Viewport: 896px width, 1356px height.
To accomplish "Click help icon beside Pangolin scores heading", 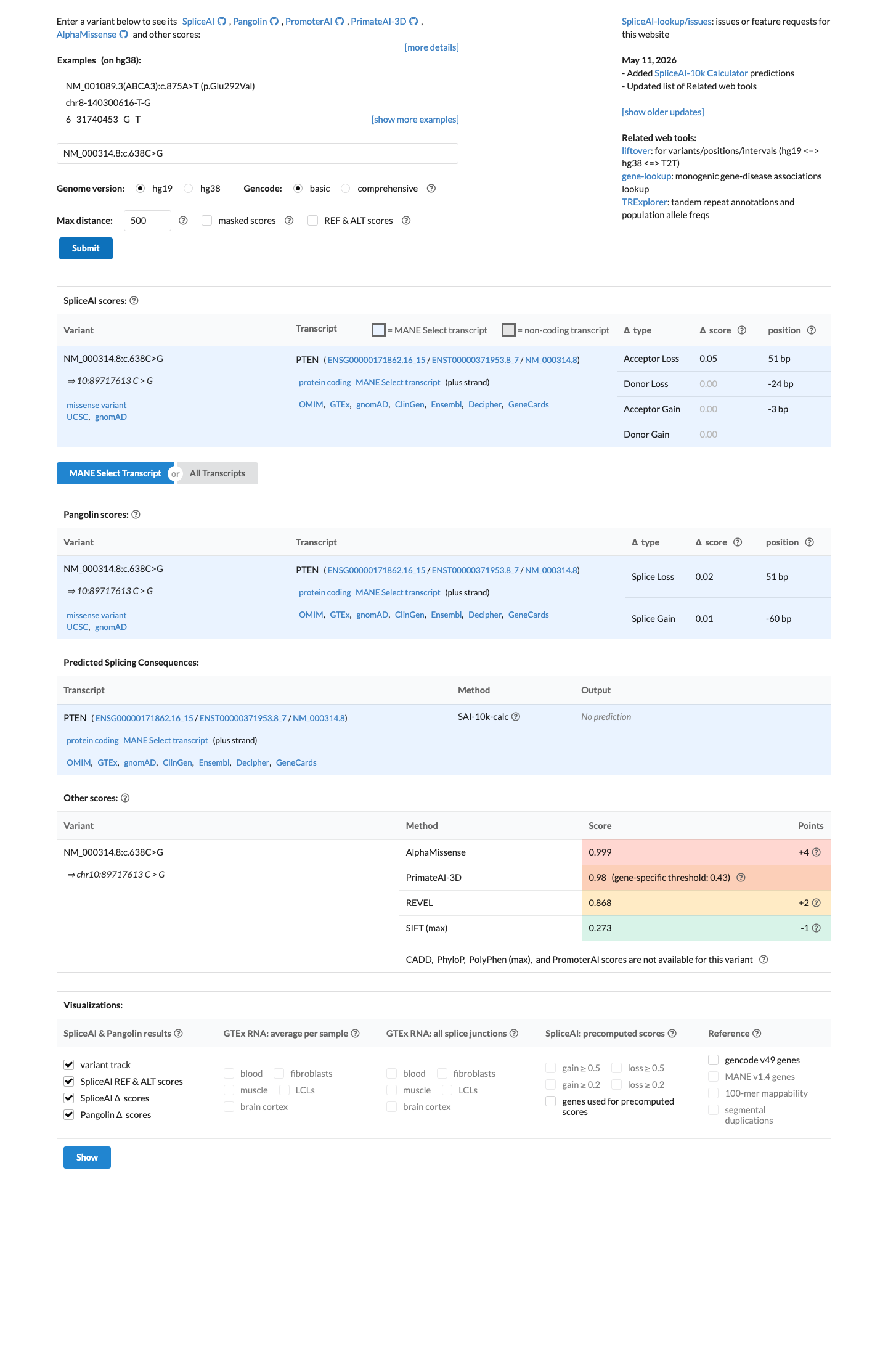I will [x=136, y=515].
